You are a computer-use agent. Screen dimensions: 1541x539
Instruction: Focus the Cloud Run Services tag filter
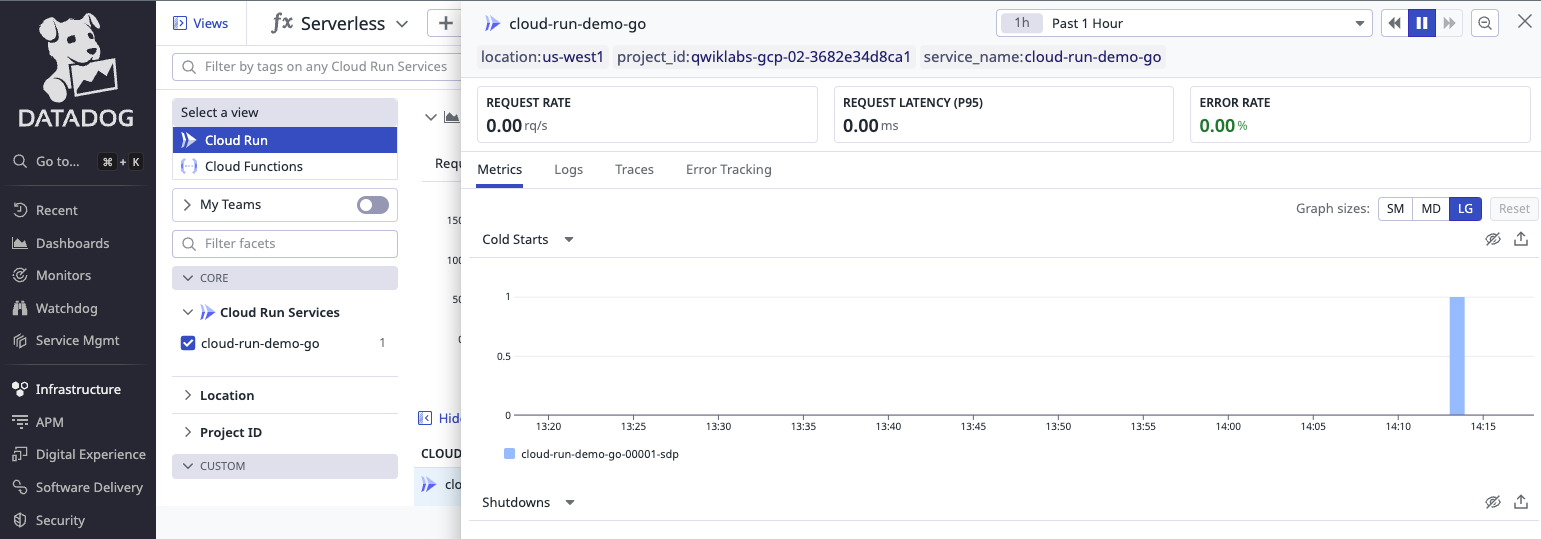coord(316,67)
